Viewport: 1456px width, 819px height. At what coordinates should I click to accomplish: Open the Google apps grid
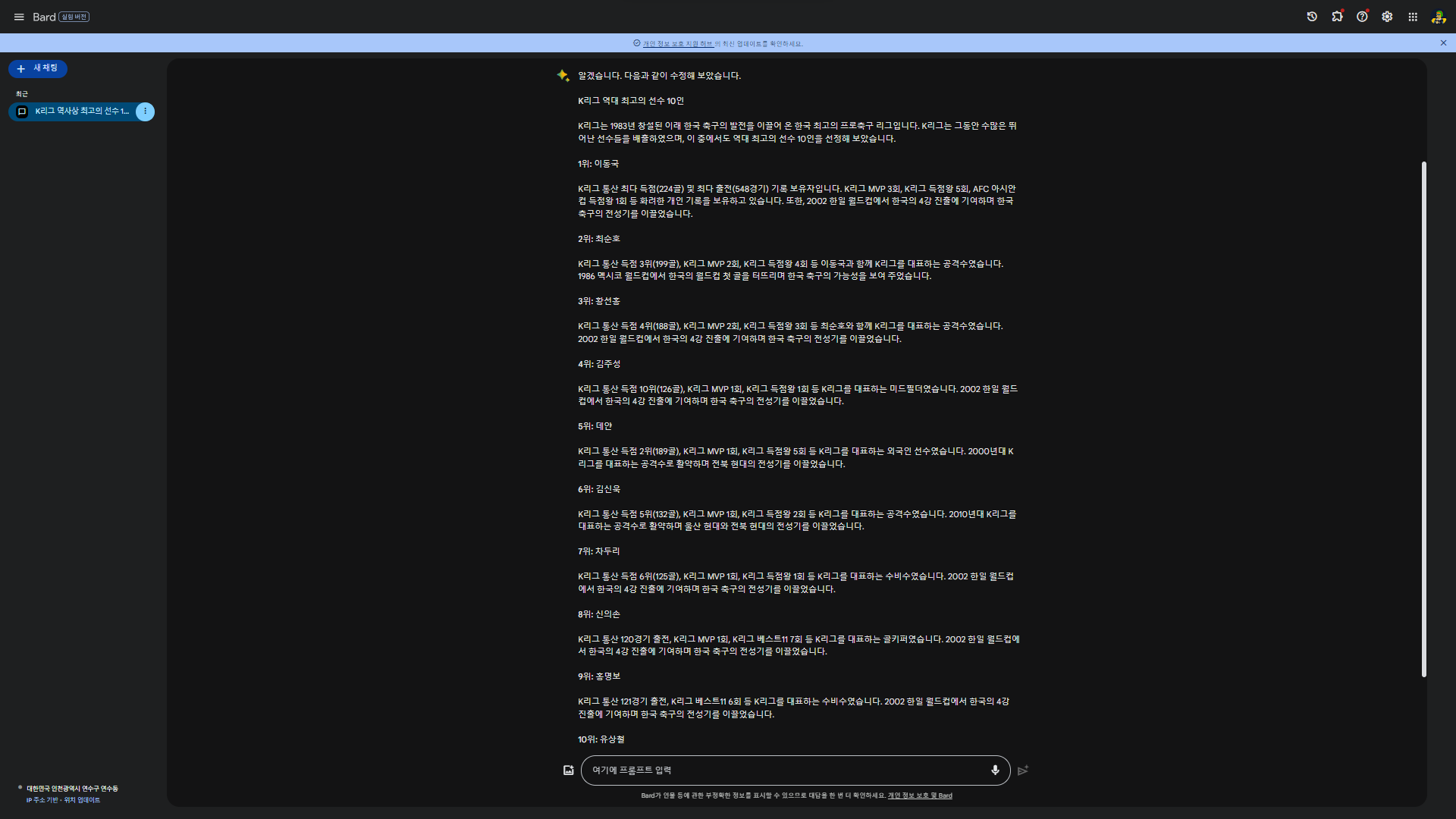click(x=1413, y=17)
